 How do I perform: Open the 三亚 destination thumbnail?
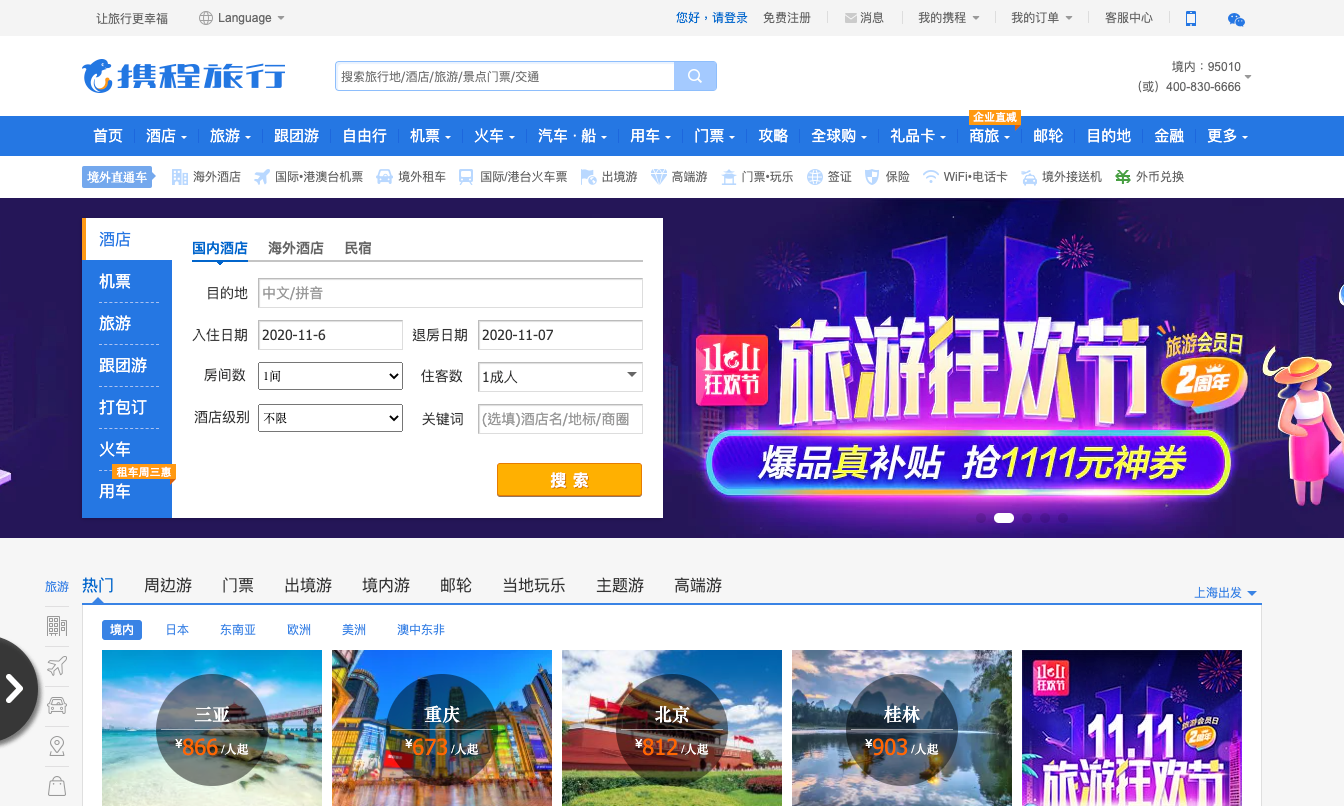(x=212, y=728)
